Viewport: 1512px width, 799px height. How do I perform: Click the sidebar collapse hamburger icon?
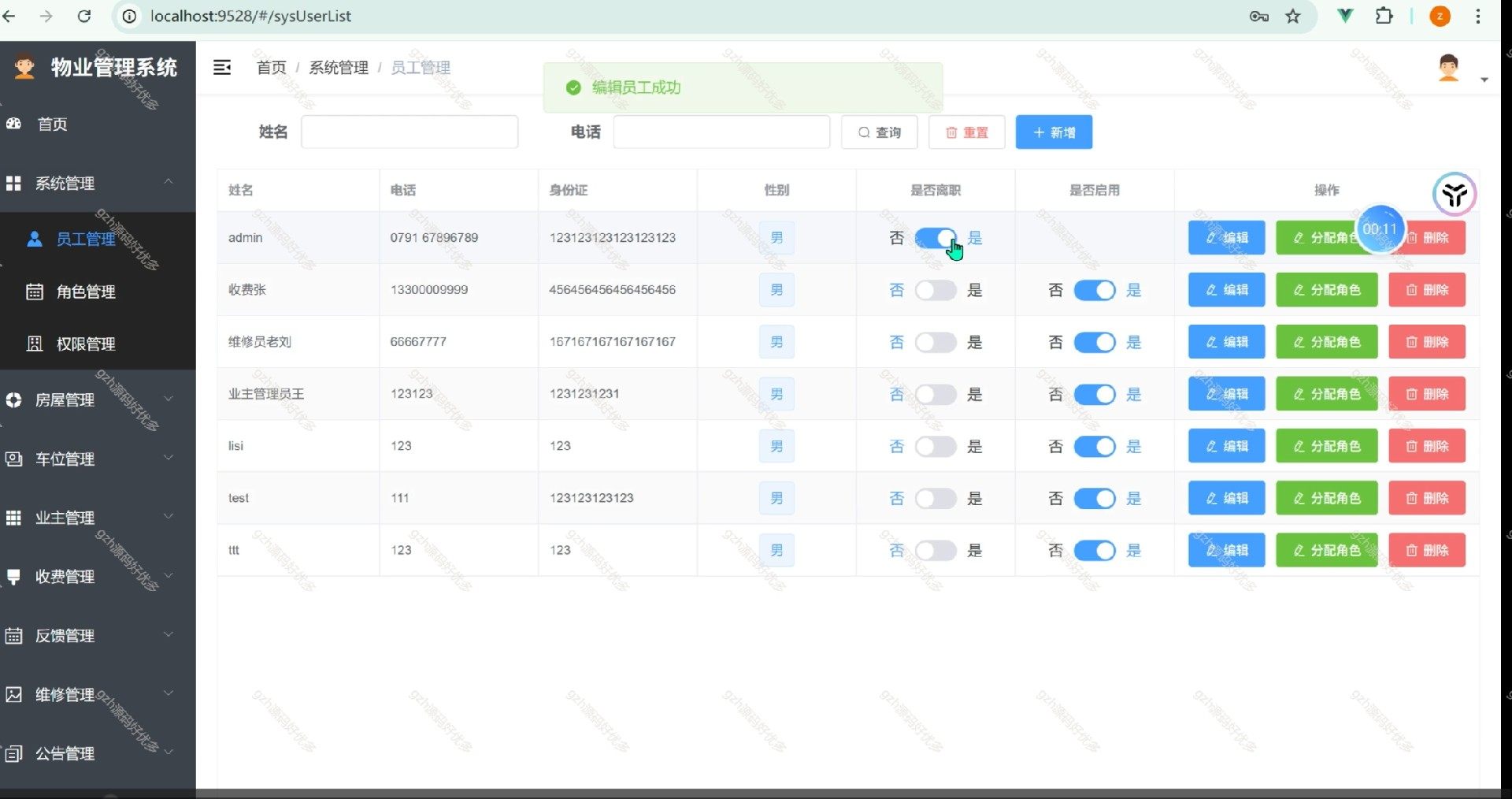click(222, 68)
